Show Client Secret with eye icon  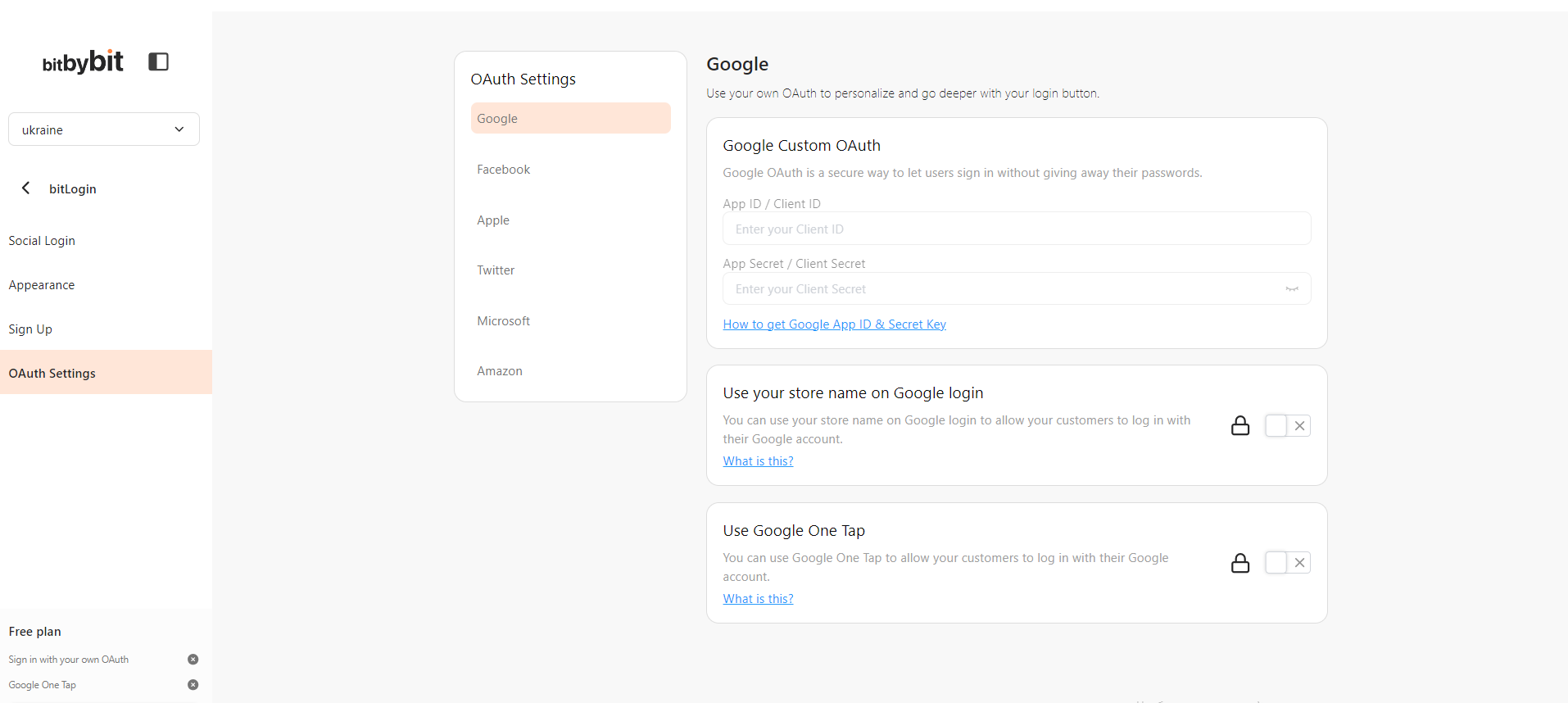pyautogui.click(x=1291, y=289)
